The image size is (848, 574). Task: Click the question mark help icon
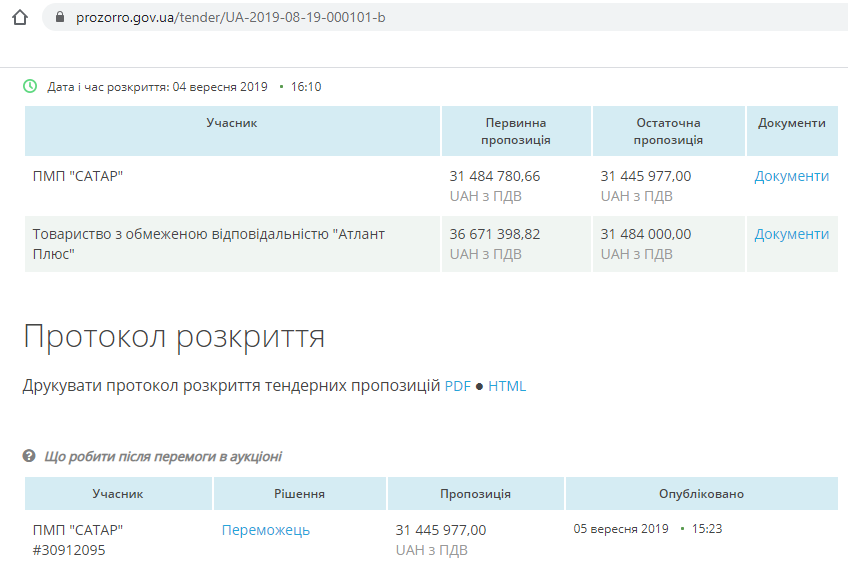pyautogui.click(x=29, y=456)
